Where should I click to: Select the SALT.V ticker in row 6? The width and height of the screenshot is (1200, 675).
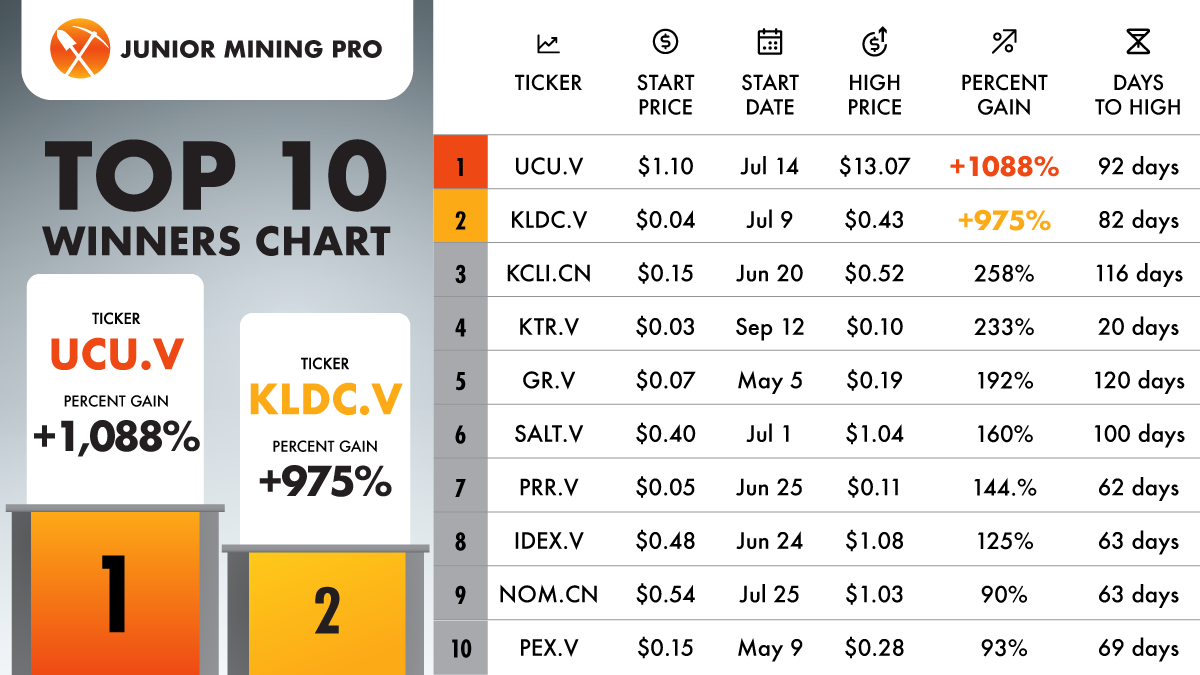pos(547,434)
